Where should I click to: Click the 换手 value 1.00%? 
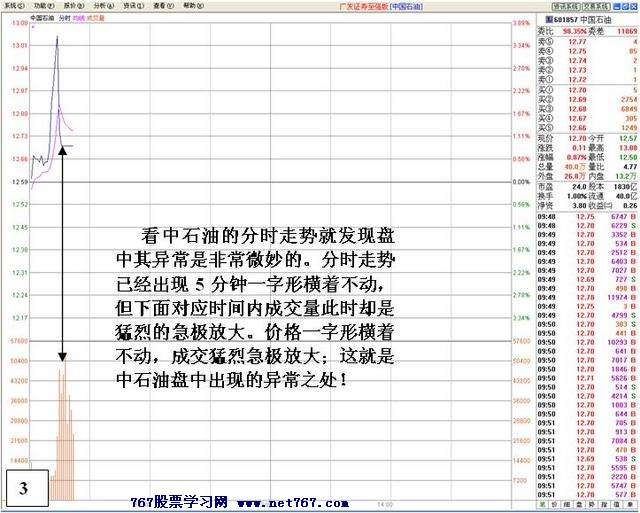[577, 196]
